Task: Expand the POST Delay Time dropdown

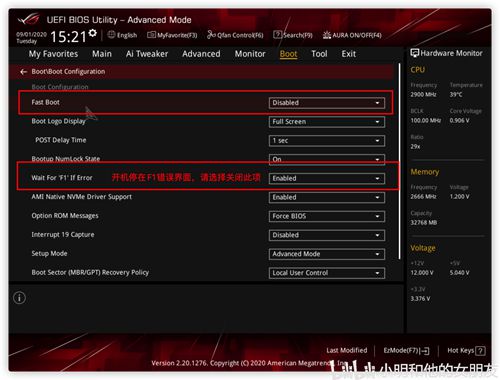Action: pyautogui.click(x=327, y=141)
